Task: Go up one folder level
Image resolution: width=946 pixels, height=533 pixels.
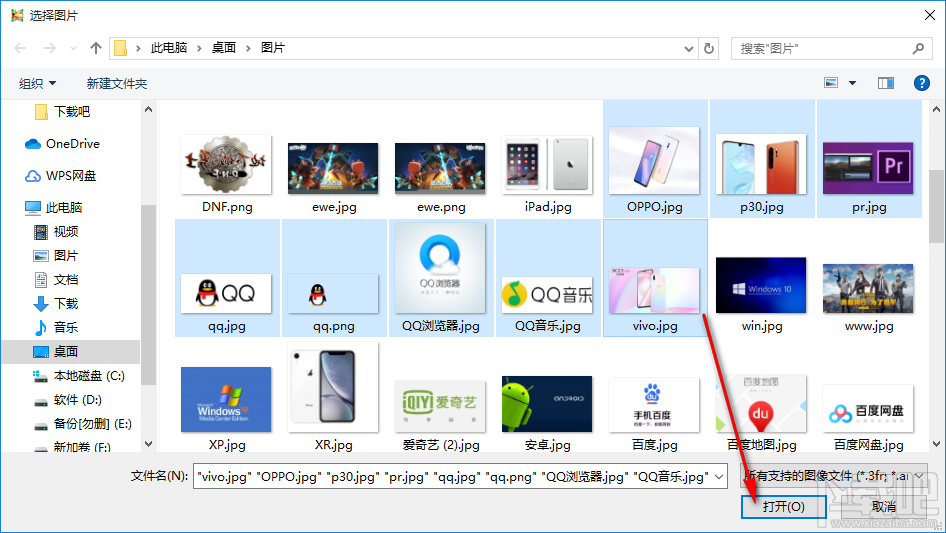Action: click(x=95, y=48)
